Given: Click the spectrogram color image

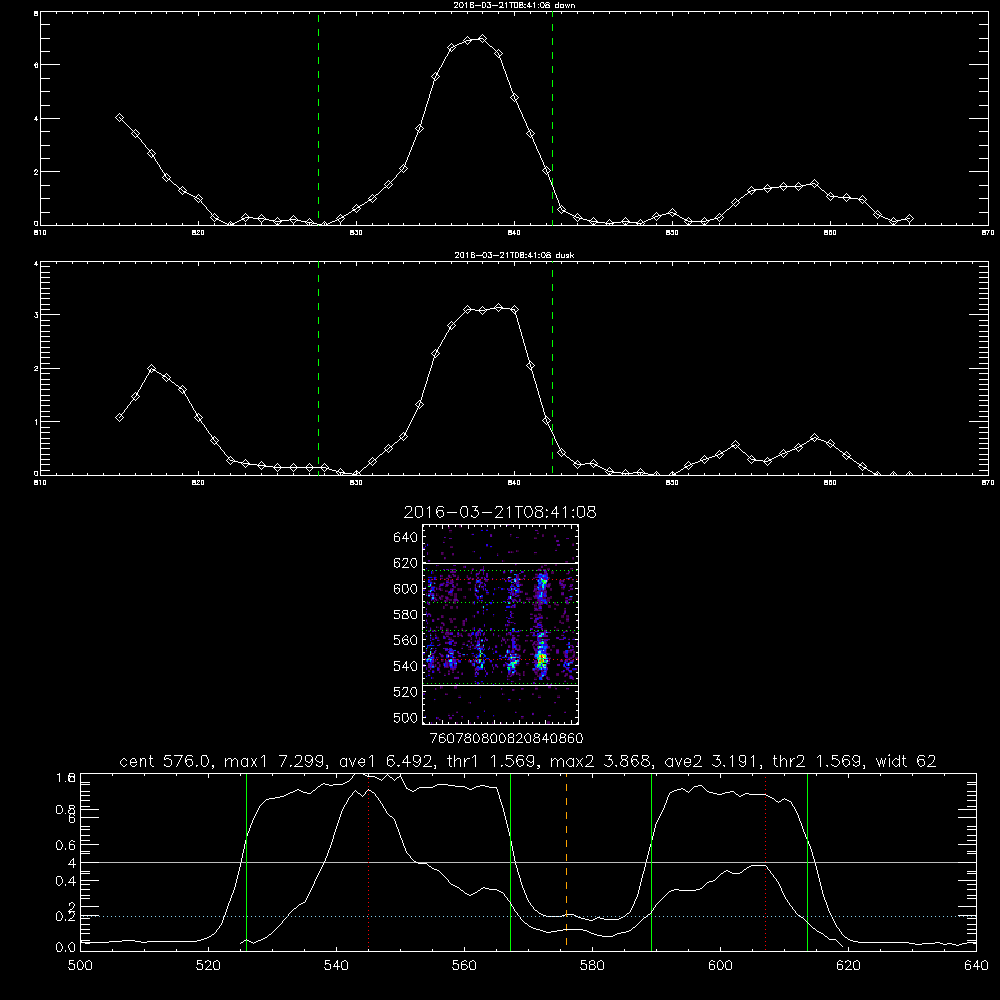Looking at the screenshot, I should (500, 624).
